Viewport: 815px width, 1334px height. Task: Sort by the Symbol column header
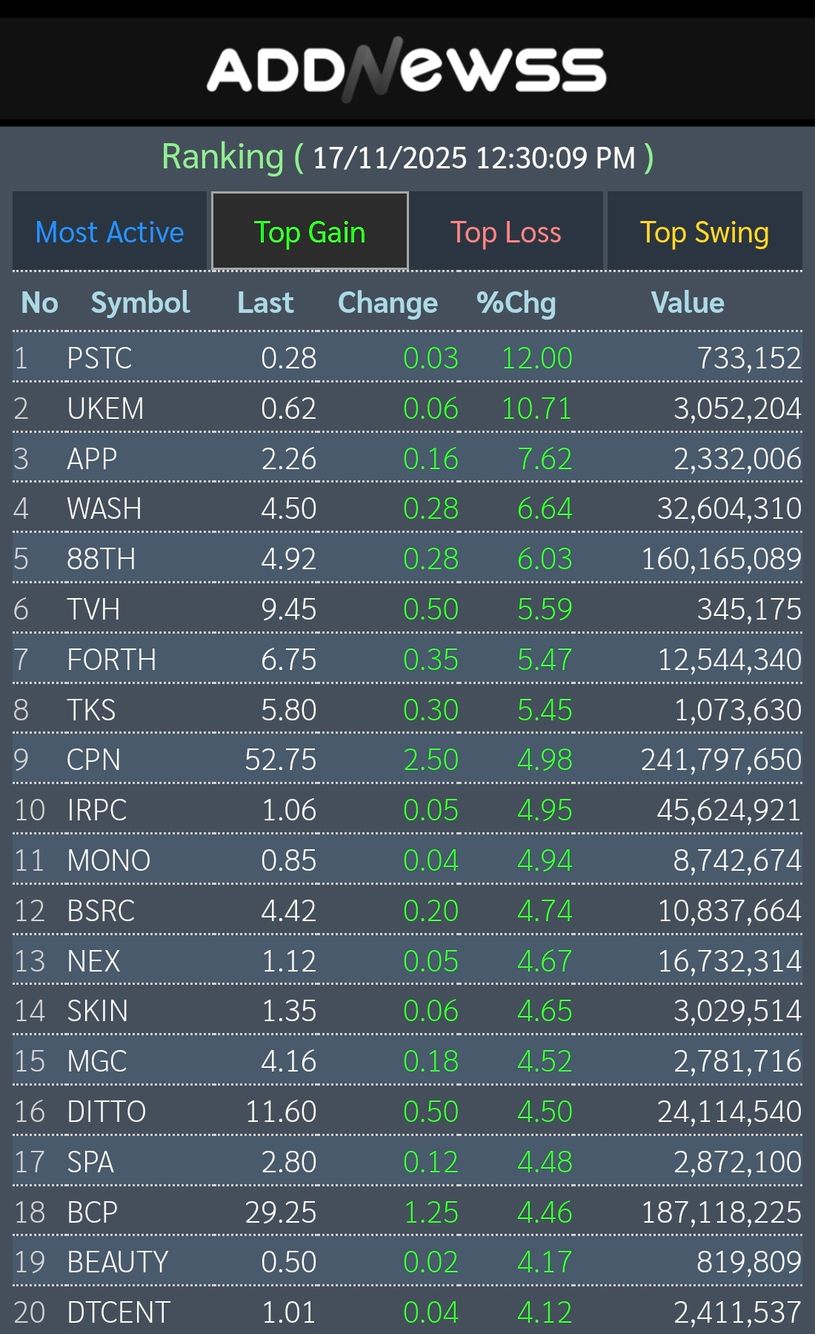pyautogui.click(x=140, y=303)
